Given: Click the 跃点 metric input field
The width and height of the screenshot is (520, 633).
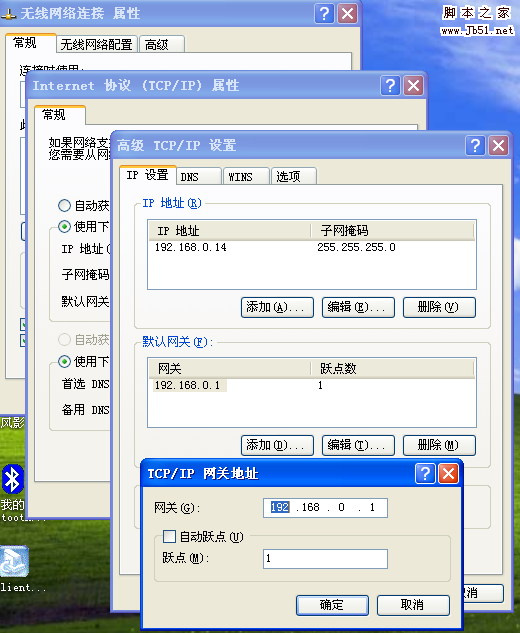Looking at the screenshot, I should tap(325, 559).
